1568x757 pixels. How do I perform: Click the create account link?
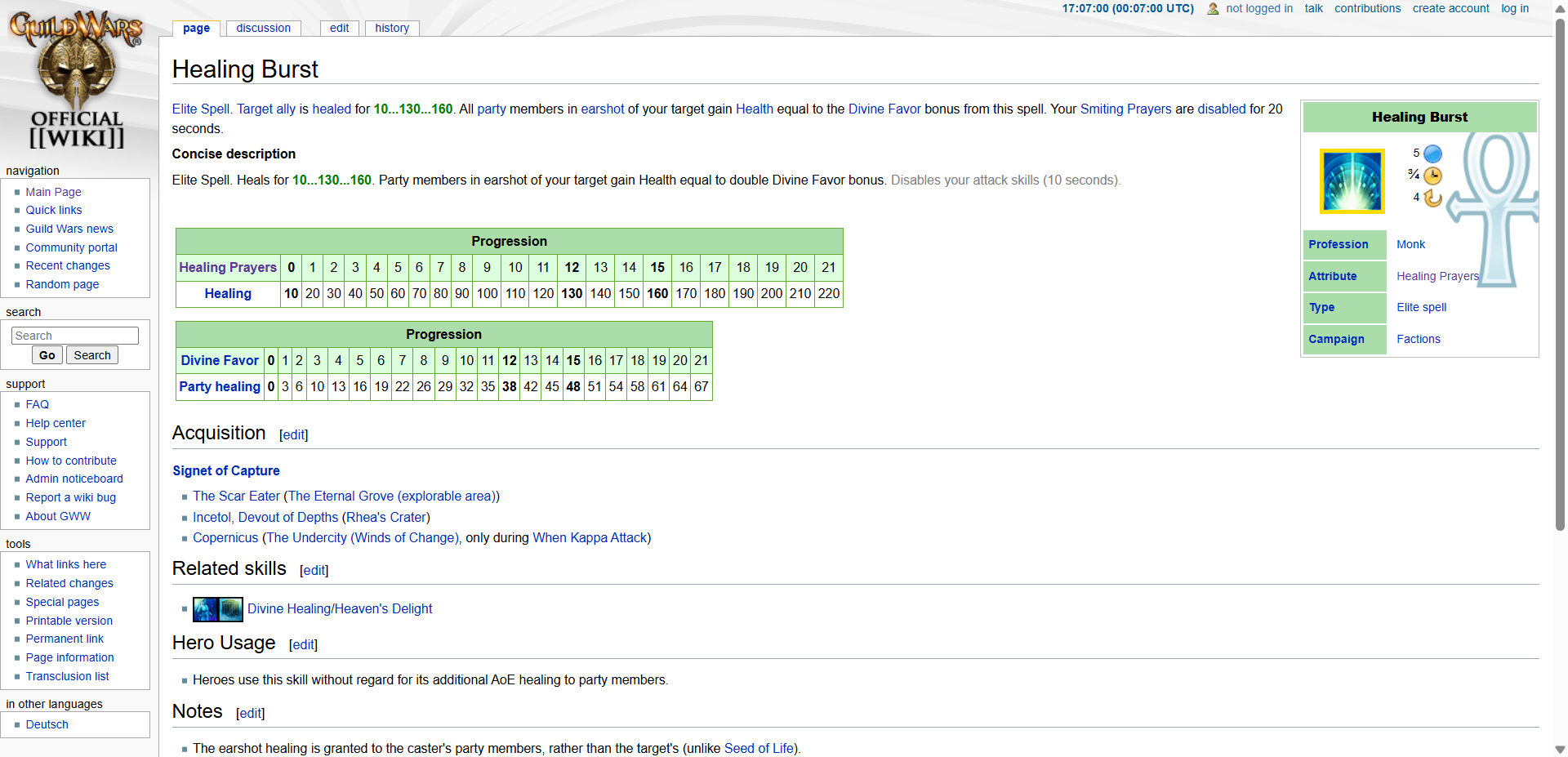pos(1450,8)
